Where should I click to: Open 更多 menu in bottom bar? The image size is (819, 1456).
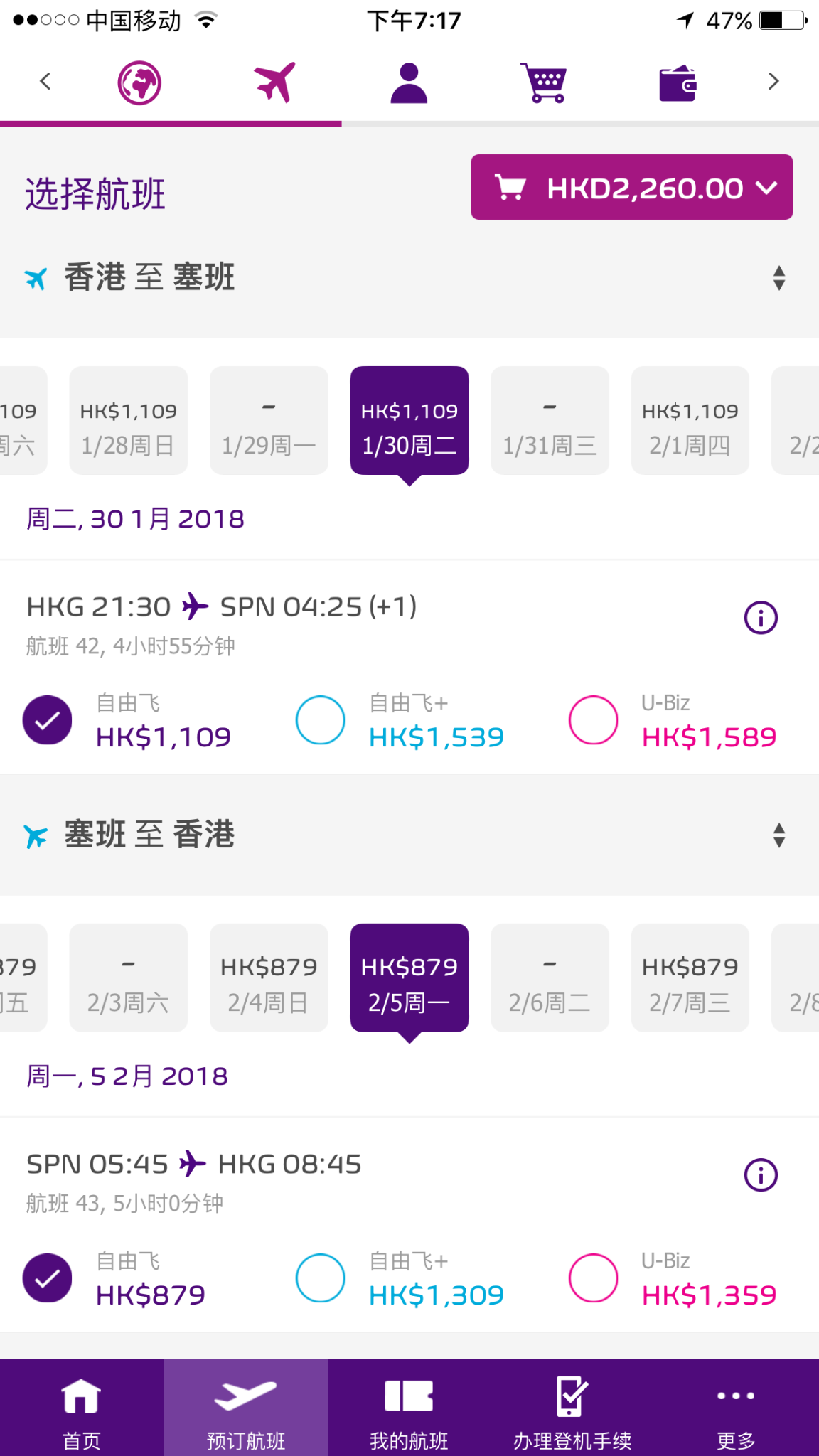click(x=736, y=1408)
